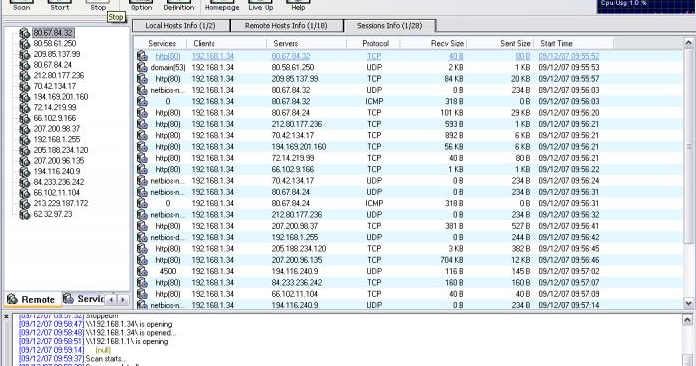Click the Cpu Usg graph display
This screenshot has height=366, width=696.
point(646,6)
